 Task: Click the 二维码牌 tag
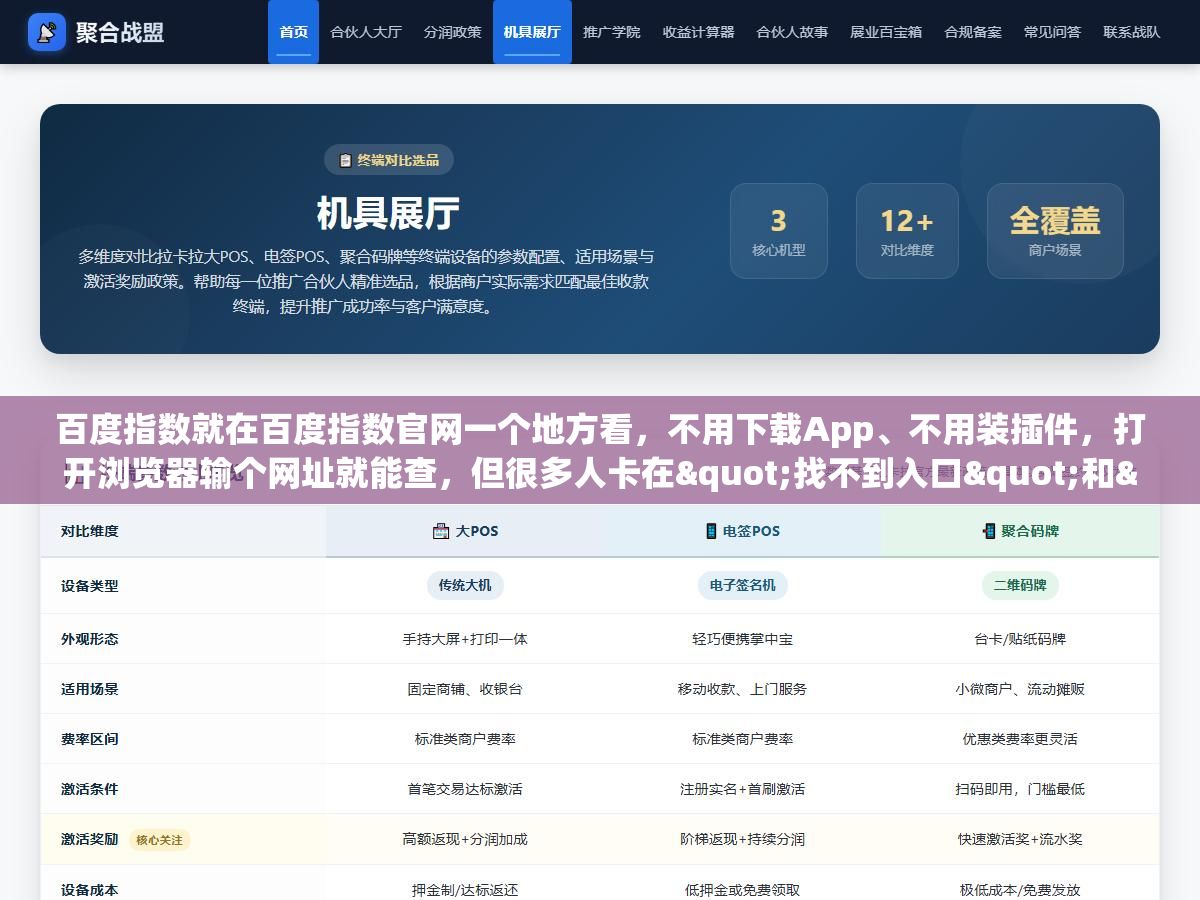[x=1020, y=585]
